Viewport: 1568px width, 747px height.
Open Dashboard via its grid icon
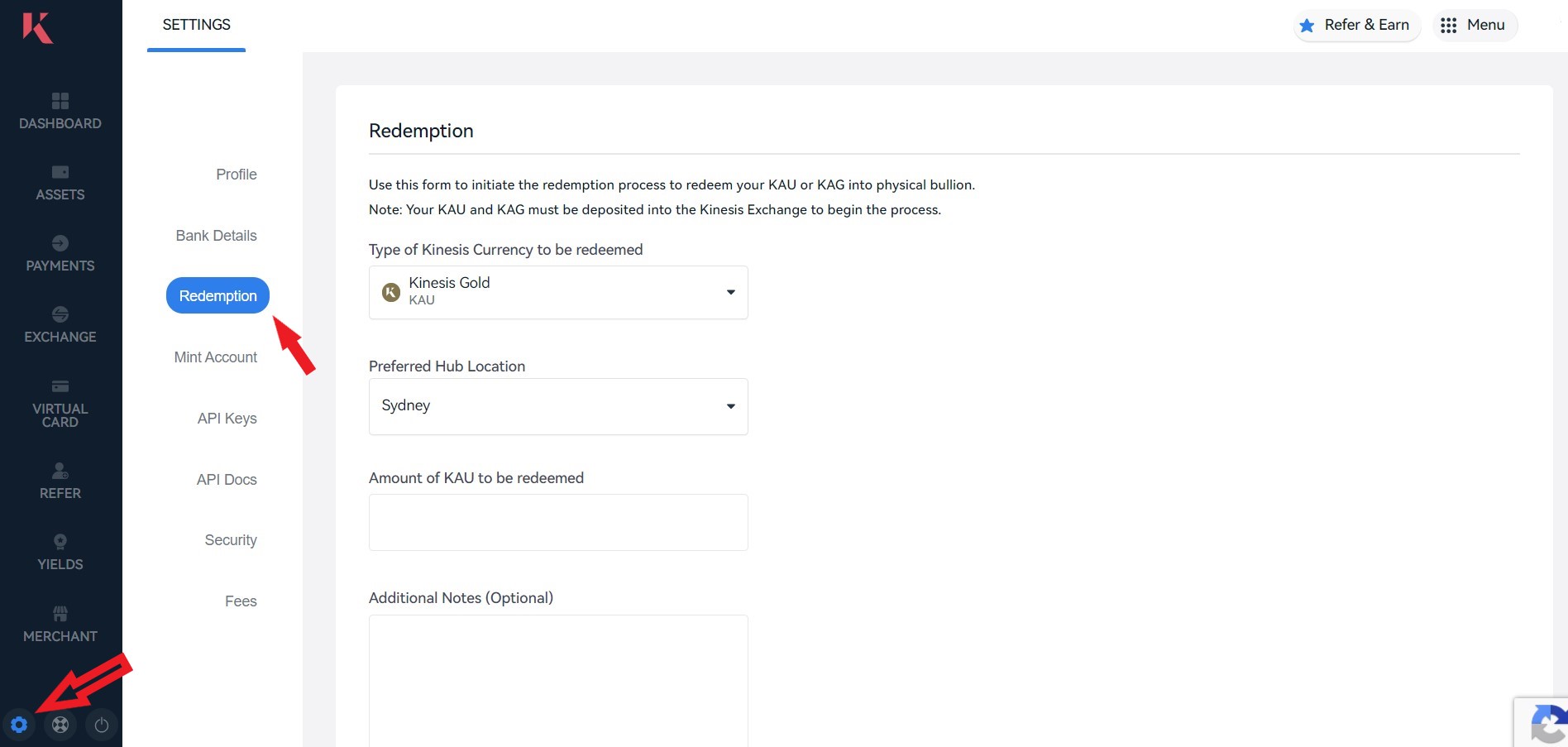pos(60,101)
